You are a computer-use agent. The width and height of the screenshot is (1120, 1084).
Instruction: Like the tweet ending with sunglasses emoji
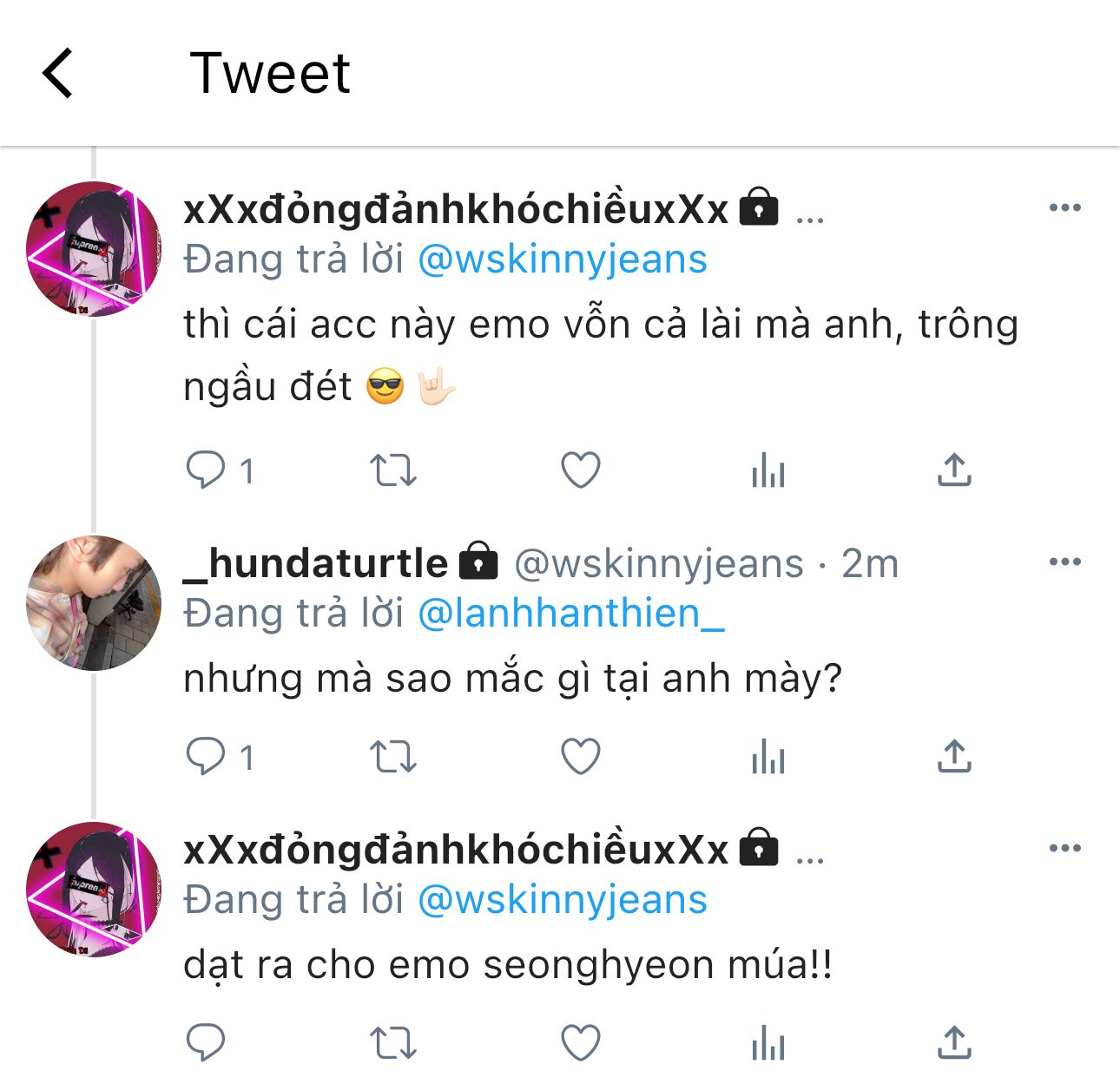click(x=580, y=470)
